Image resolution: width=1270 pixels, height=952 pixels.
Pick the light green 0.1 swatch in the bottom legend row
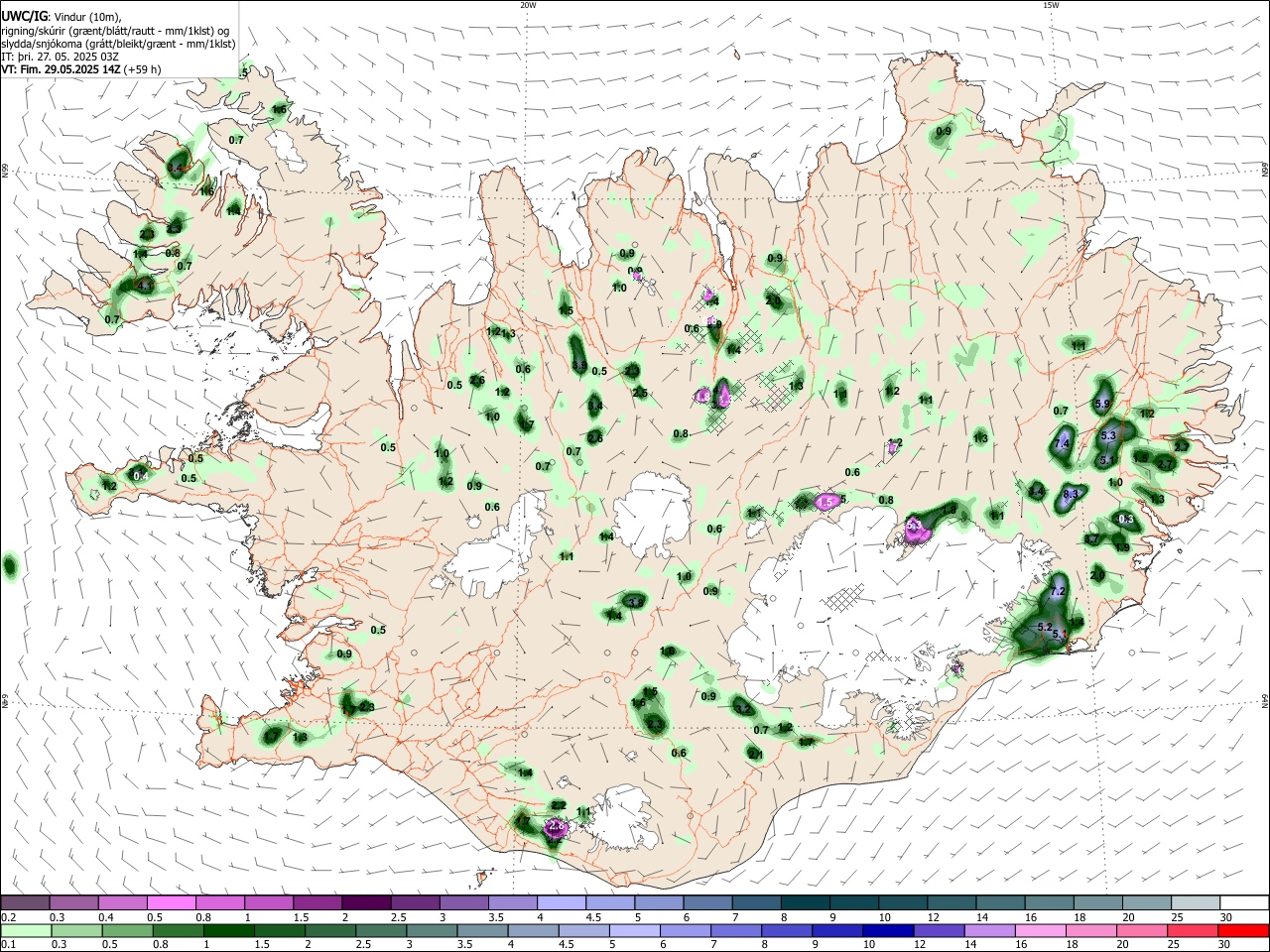(25, 930)
